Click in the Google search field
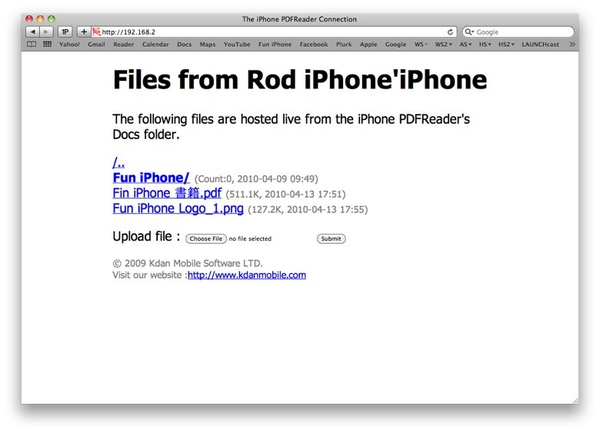Screen dimensions: 600x433 click(518, 32)
